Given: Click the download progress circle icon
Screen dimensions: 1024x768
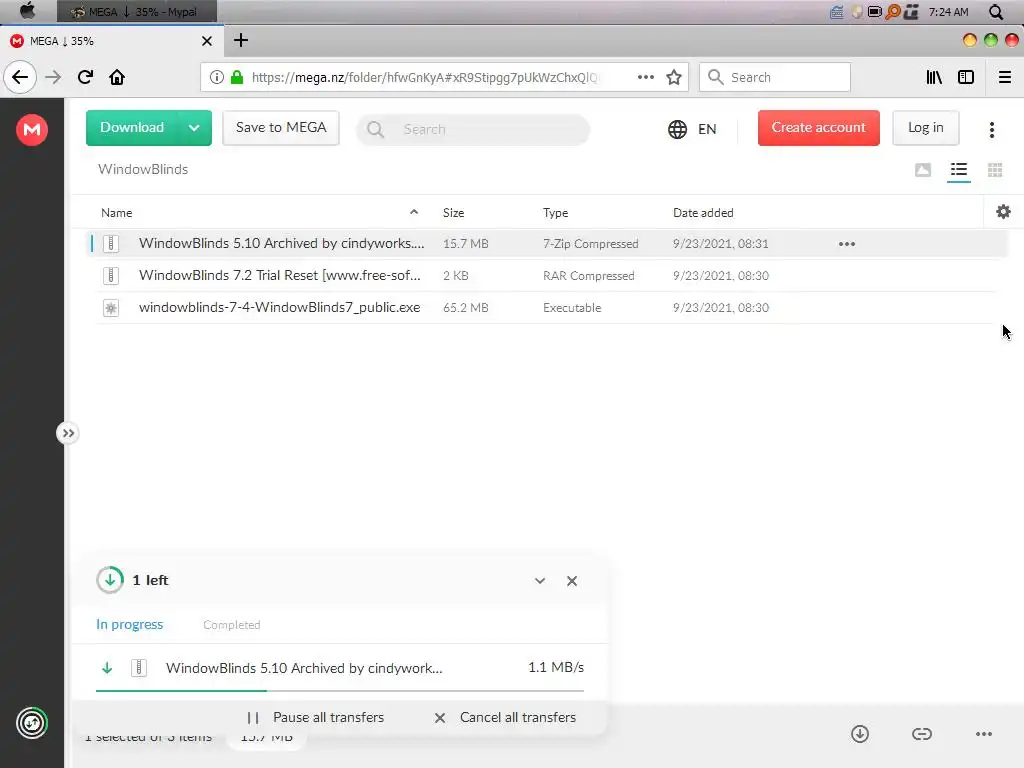Looking at the screenshot, I should pyautogui.click(x=110, y=580).
